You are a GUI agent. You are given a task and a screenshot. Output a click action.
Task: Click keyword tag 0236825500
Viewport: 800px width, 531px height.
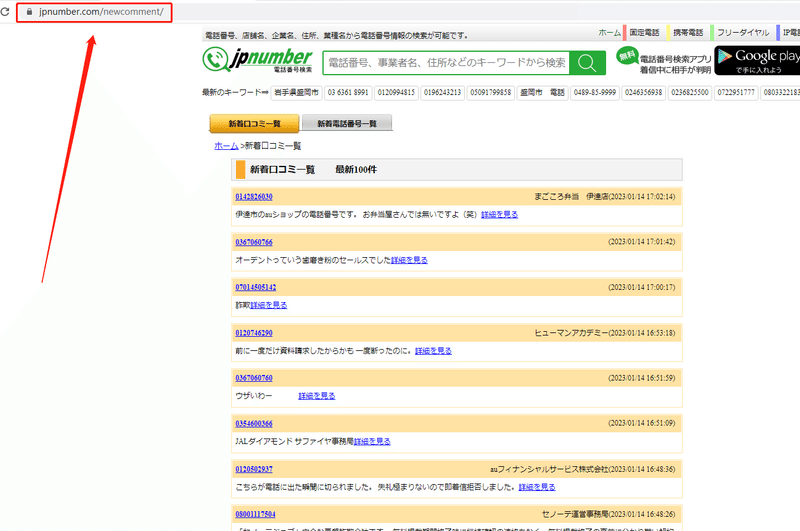pos(690,93)
